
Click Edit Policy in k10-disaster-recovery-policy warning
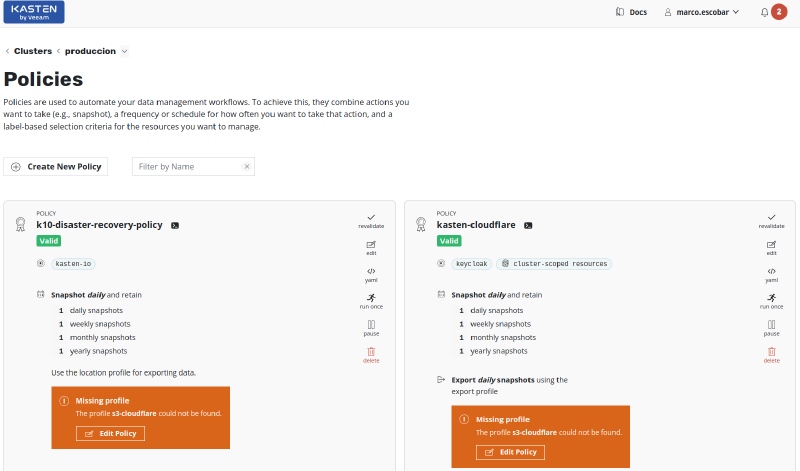pyautogui.click(x=110, y=433)
